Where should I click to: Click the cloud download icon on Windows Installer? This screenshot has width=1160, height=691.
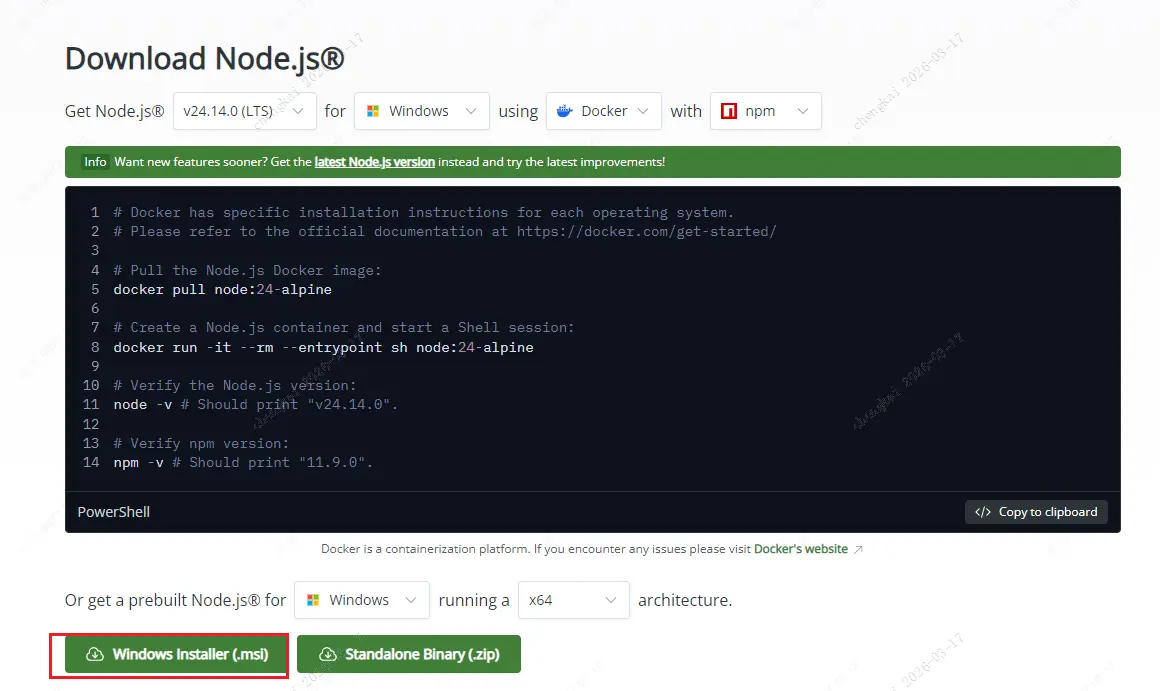click(95, 654)
